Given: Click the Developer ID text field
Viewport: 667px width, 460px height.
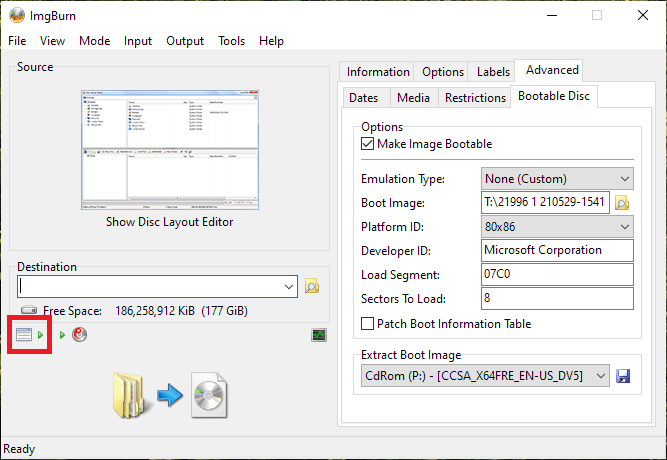Looking at the screenshot, I should click(x=556, y=250).
